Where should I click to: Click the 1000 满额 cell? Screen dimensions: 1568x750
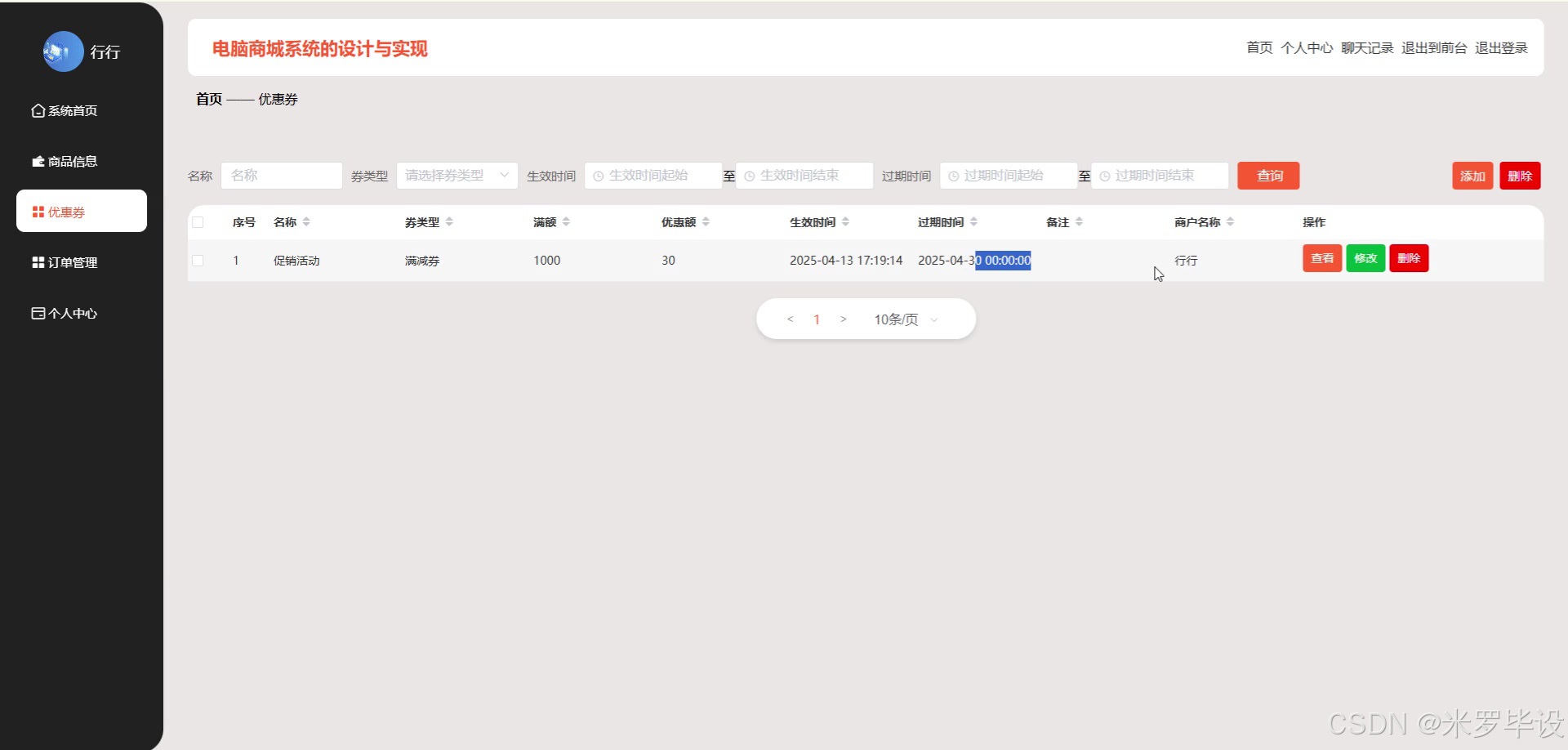547,261
